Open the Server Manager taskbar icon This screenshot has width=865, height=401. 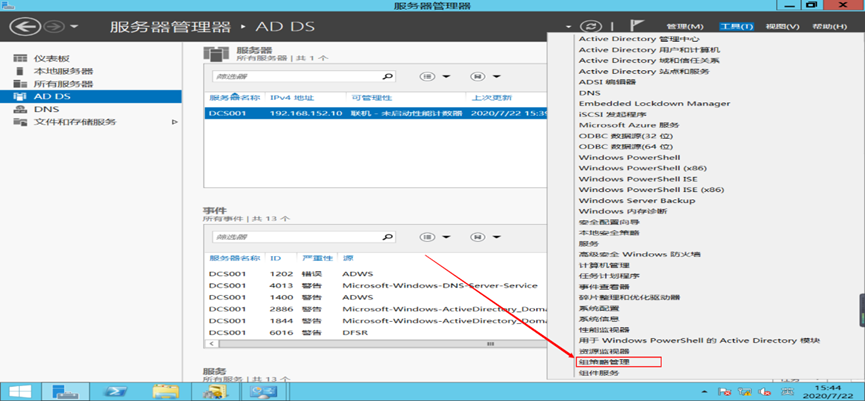pyautogui.click(x=65, y=392)
